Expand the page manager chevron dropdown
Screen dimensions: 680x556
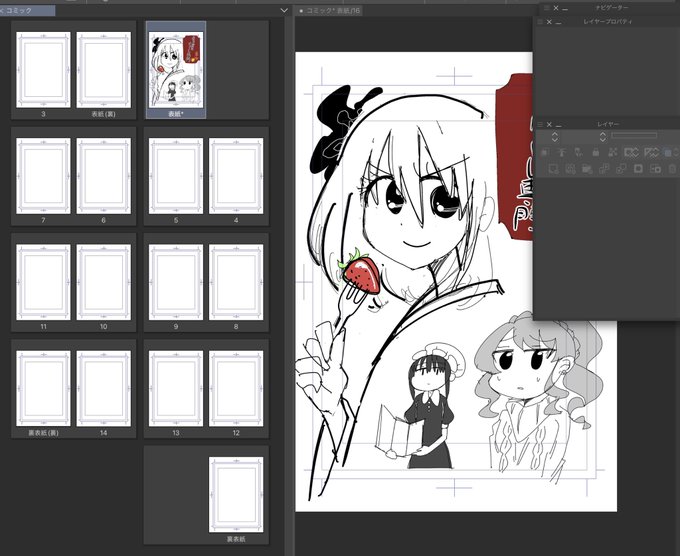pos(284,10)
